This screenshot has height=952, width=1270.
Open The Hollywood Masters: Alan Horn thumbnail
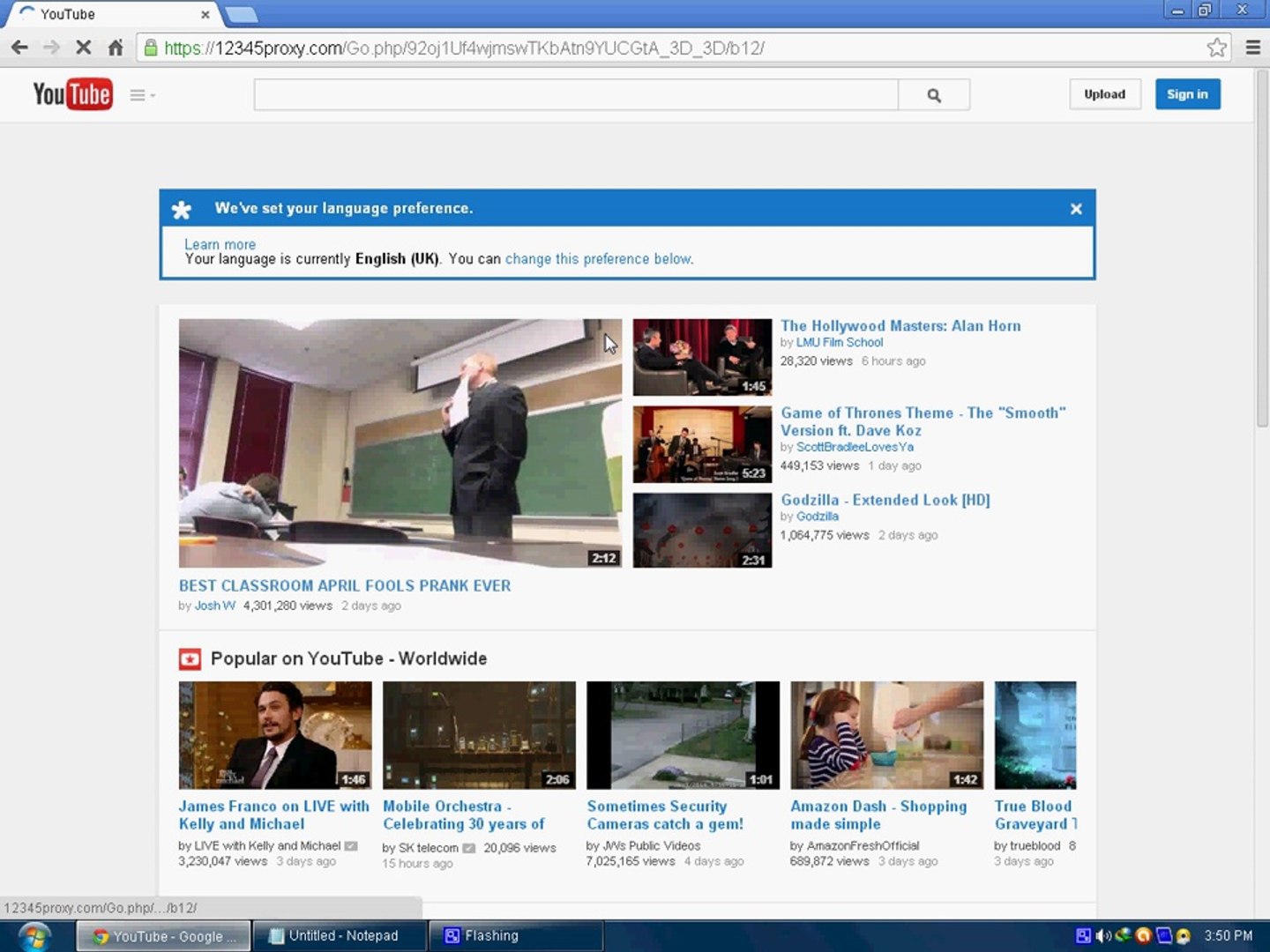[x=702, y=357]
